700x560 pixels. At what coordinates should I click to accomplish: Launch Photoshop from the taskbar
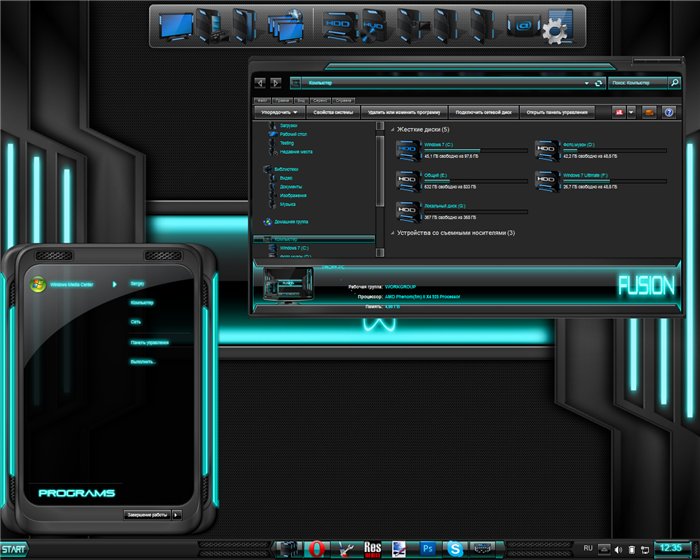(x=427, y=548)
